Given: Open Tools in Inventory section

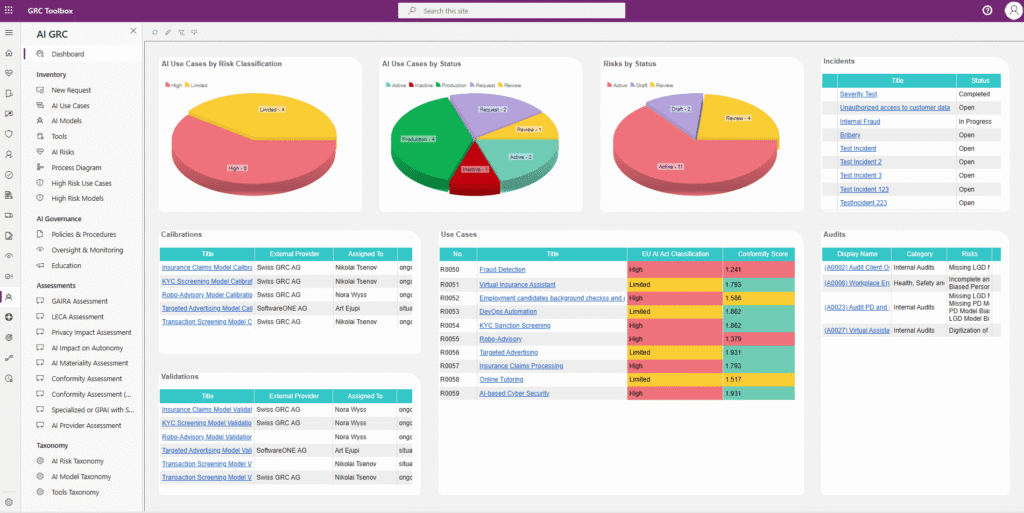Looking at the screenshot, I should tap(59, 136).
